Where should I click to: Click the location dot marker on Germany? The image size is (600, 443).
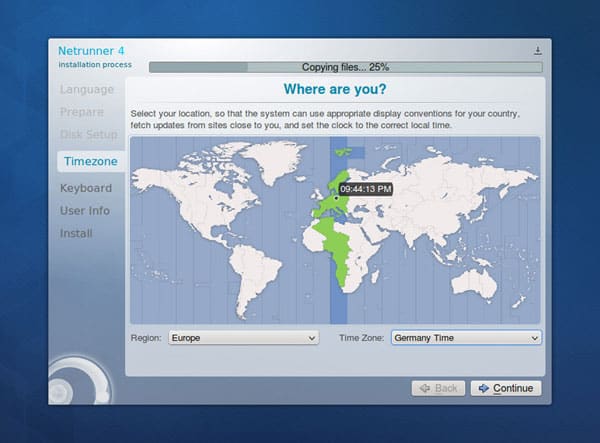(336, 198)
